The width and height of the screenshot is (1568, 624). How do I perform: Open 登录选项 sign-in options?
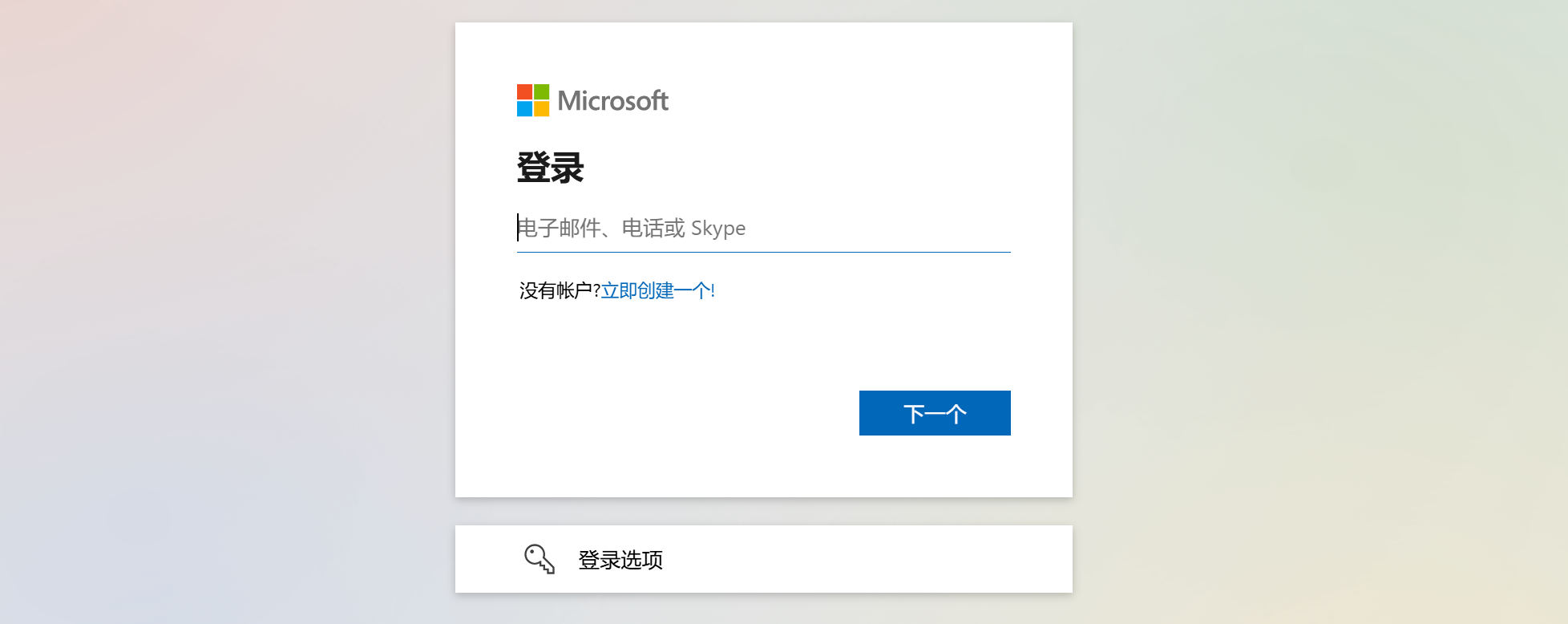tap(763, 559)
